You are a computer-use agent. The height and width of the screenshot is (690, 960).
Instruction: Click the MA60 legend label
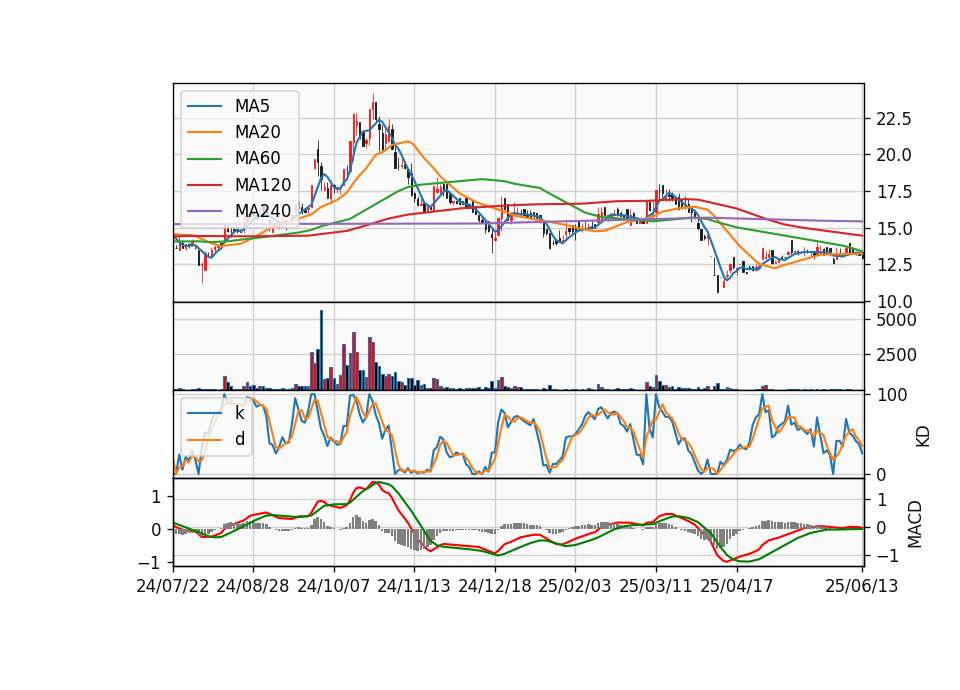(x=257, y=159)
